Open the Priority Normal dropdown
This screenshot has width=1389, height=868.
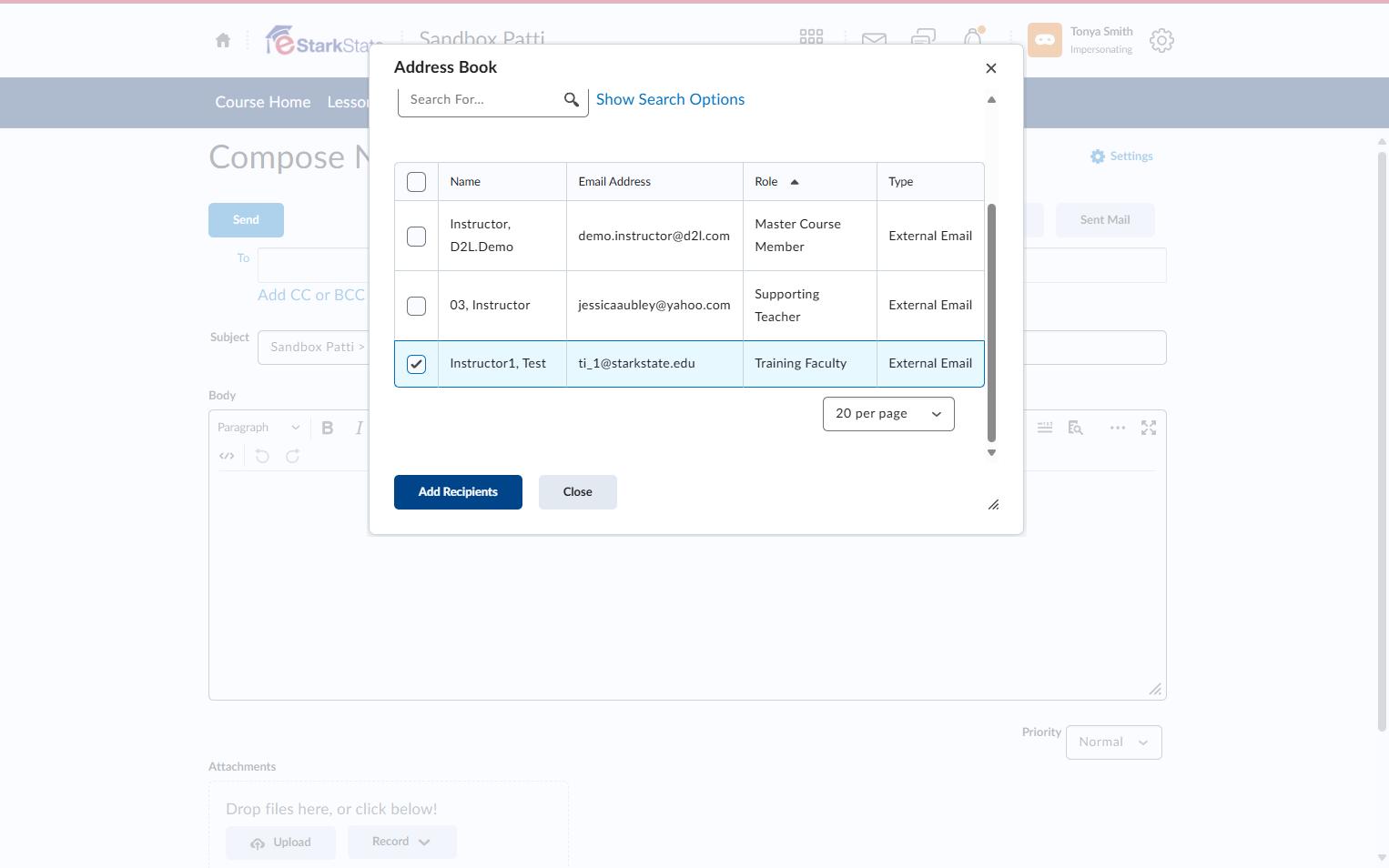click(1114, 742)
